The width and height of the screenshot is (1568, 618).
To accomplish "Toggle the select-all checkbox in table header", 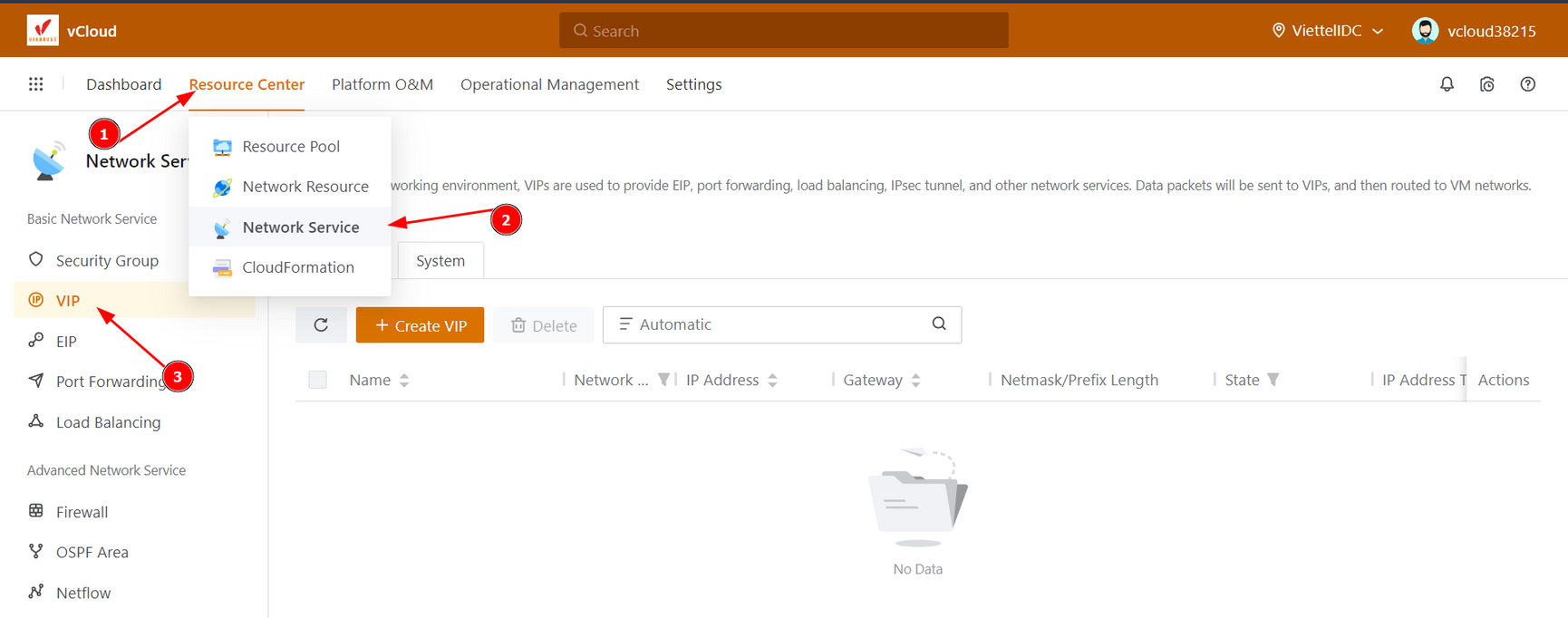I will coord(317,380).
